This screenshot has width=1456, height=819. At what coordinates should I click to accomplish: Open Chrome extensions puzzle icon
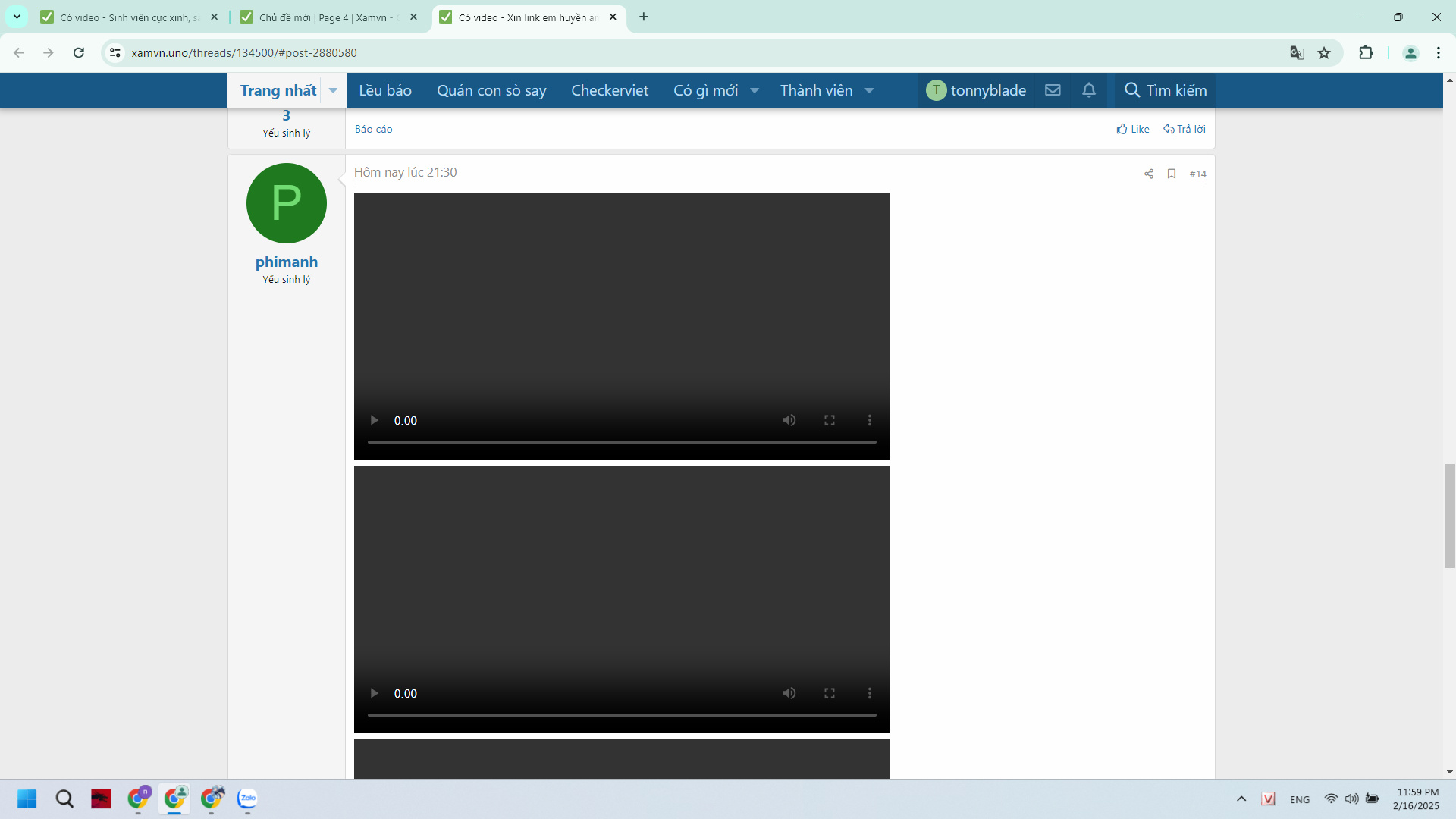[1366, 52]
